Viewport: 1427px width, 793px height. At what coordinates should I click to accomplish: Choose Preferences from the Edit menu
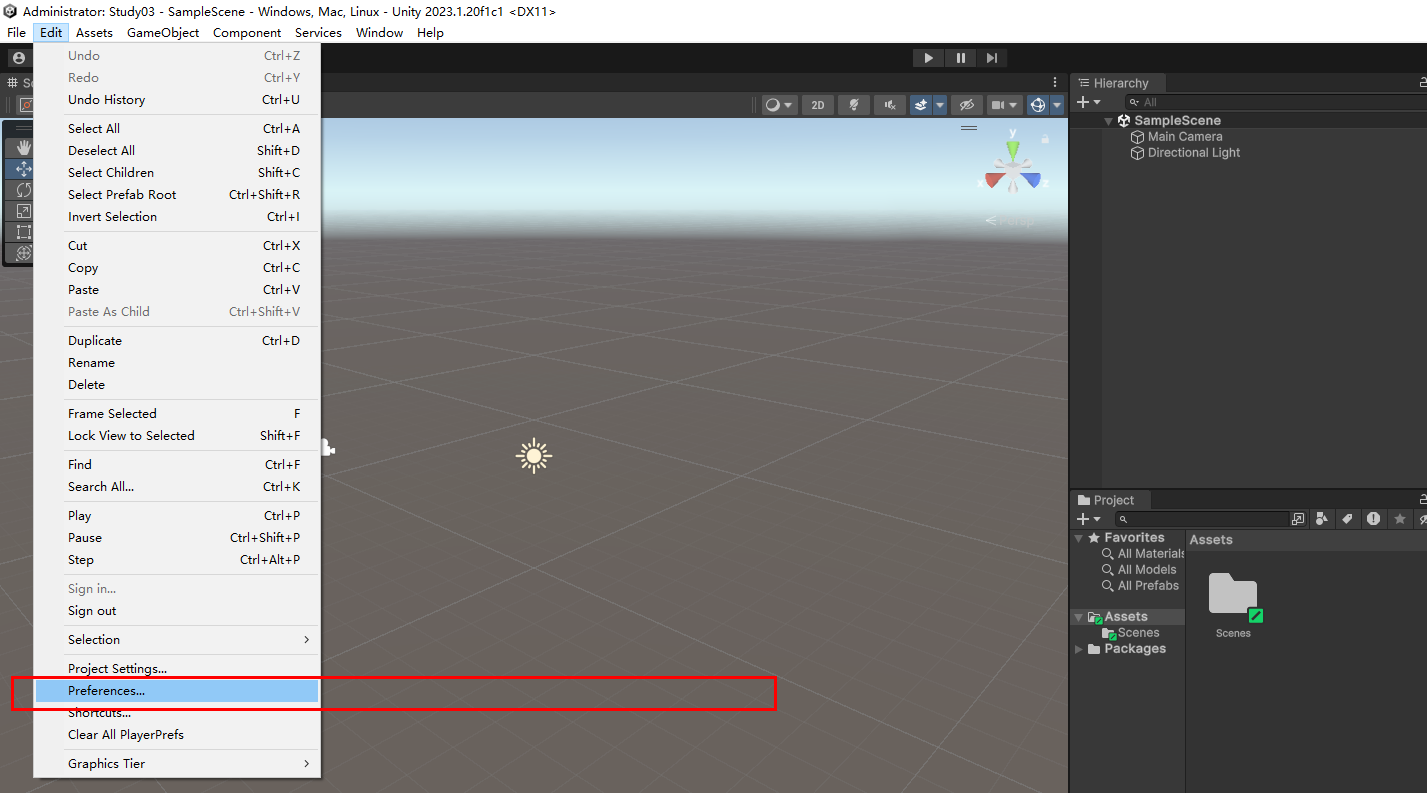pos(107,690)
